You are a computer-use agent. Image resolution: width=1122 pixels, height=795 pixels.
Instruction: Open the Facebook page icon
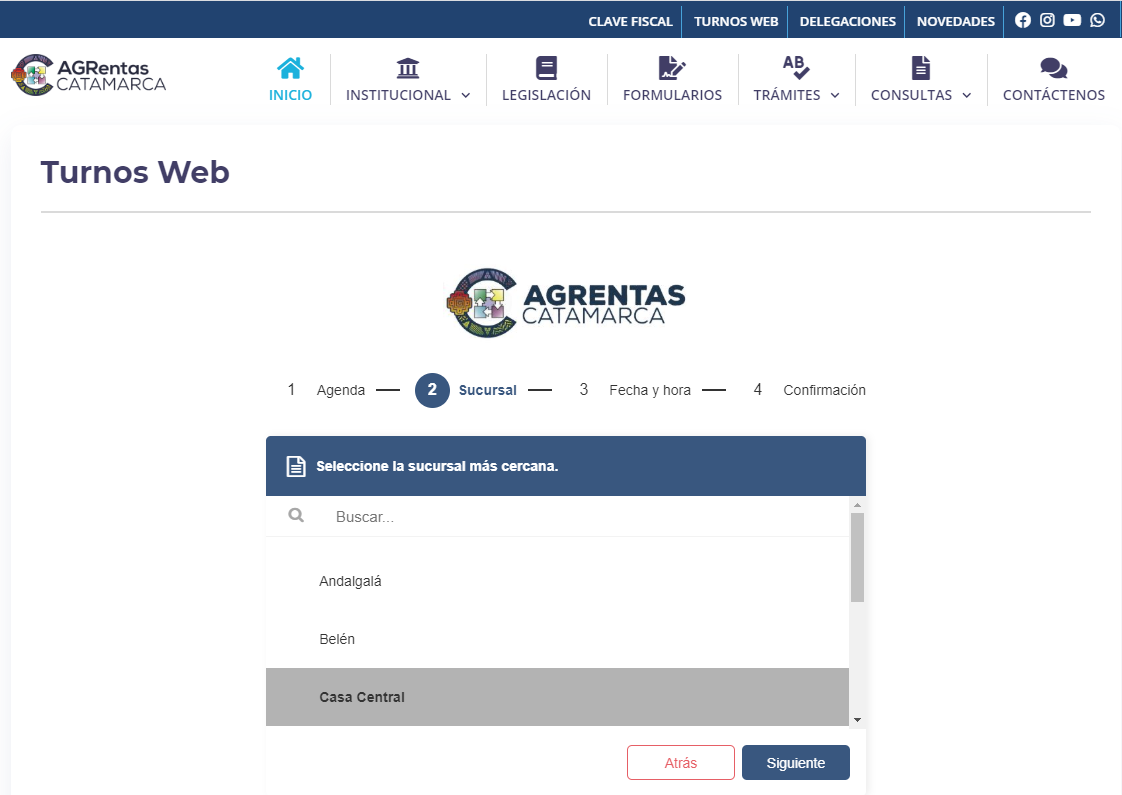pos(1023,20)
